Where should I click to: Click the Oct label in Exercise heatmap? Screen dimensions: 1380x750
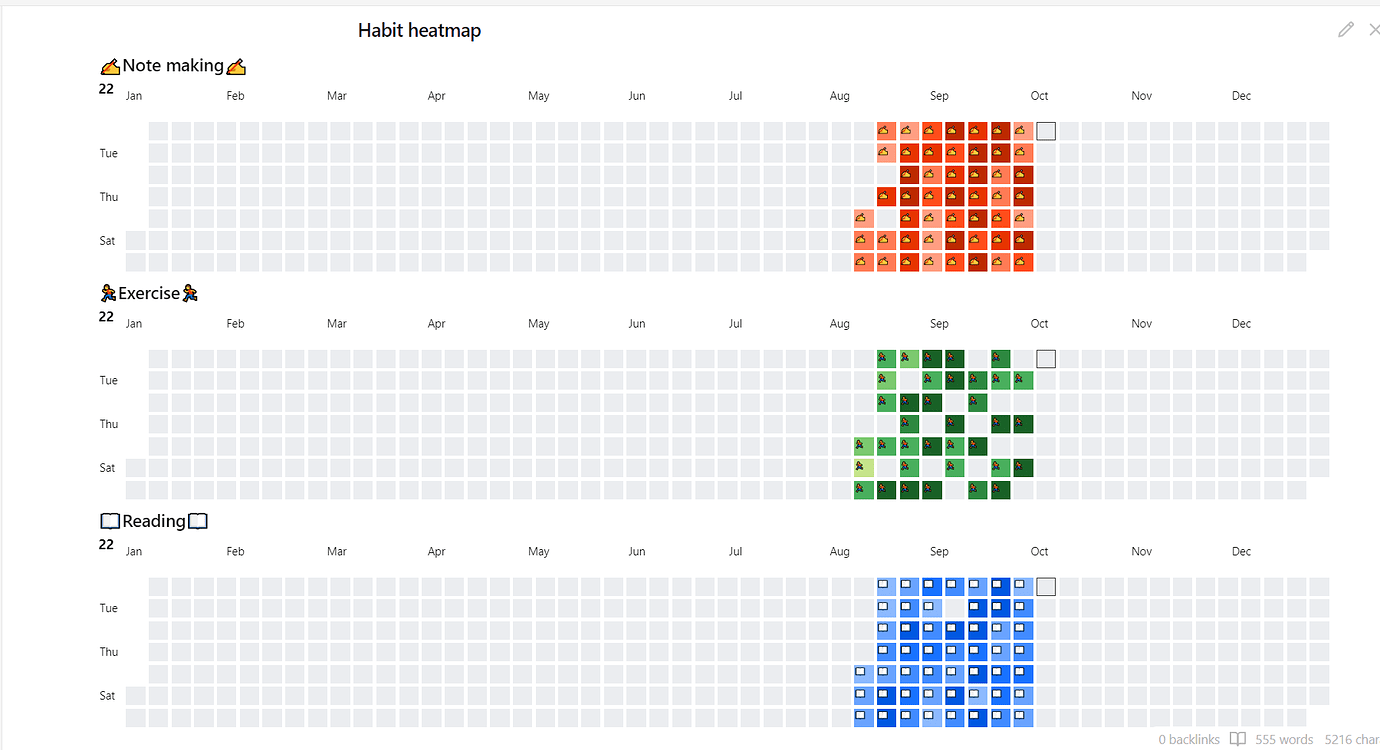tap(1040, 324)
